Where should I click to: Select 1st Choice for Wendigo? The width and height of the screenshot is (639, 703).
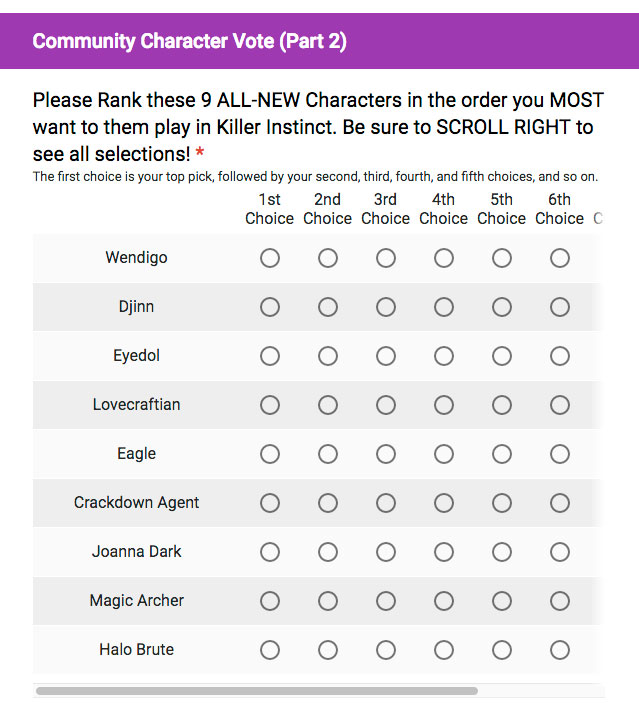[x=270, y=258]
